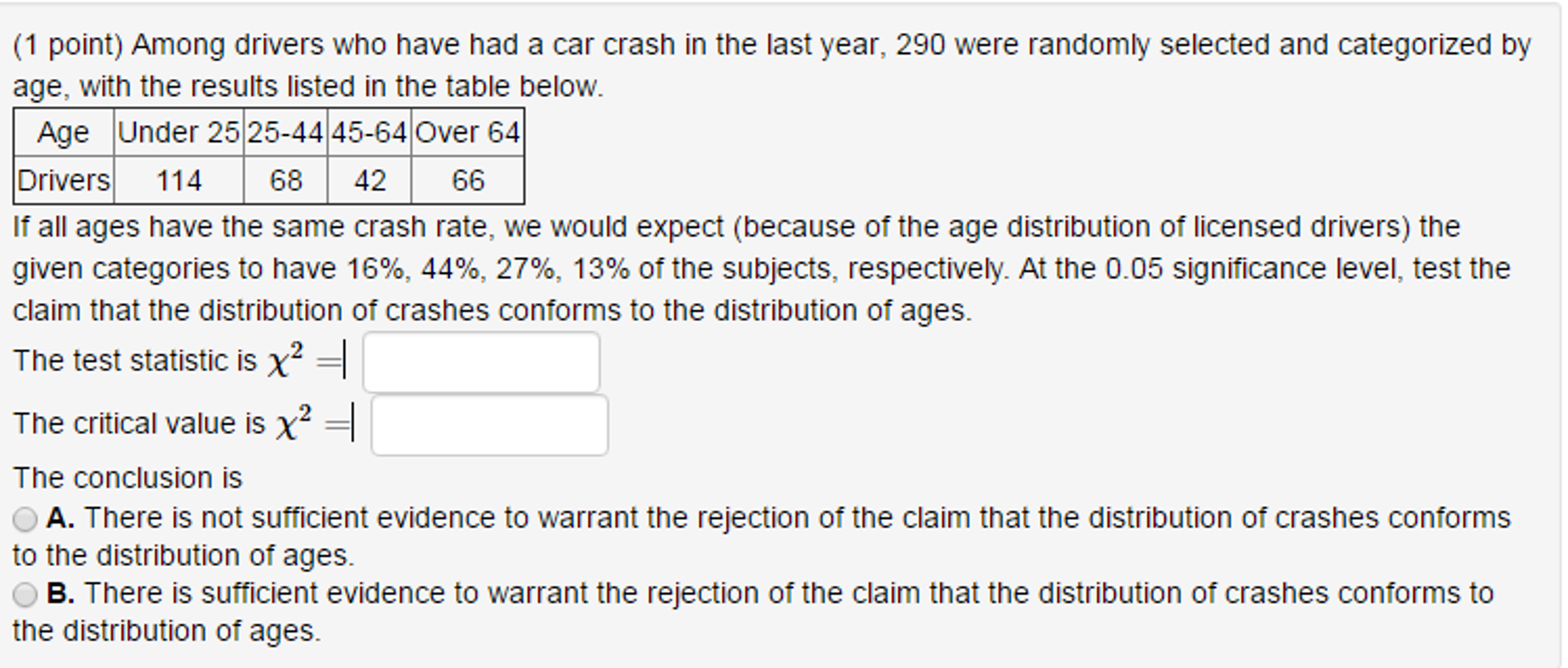1568x668 pixels.
Task: Click the 45-64 table header cell
Action: [368, 132]
